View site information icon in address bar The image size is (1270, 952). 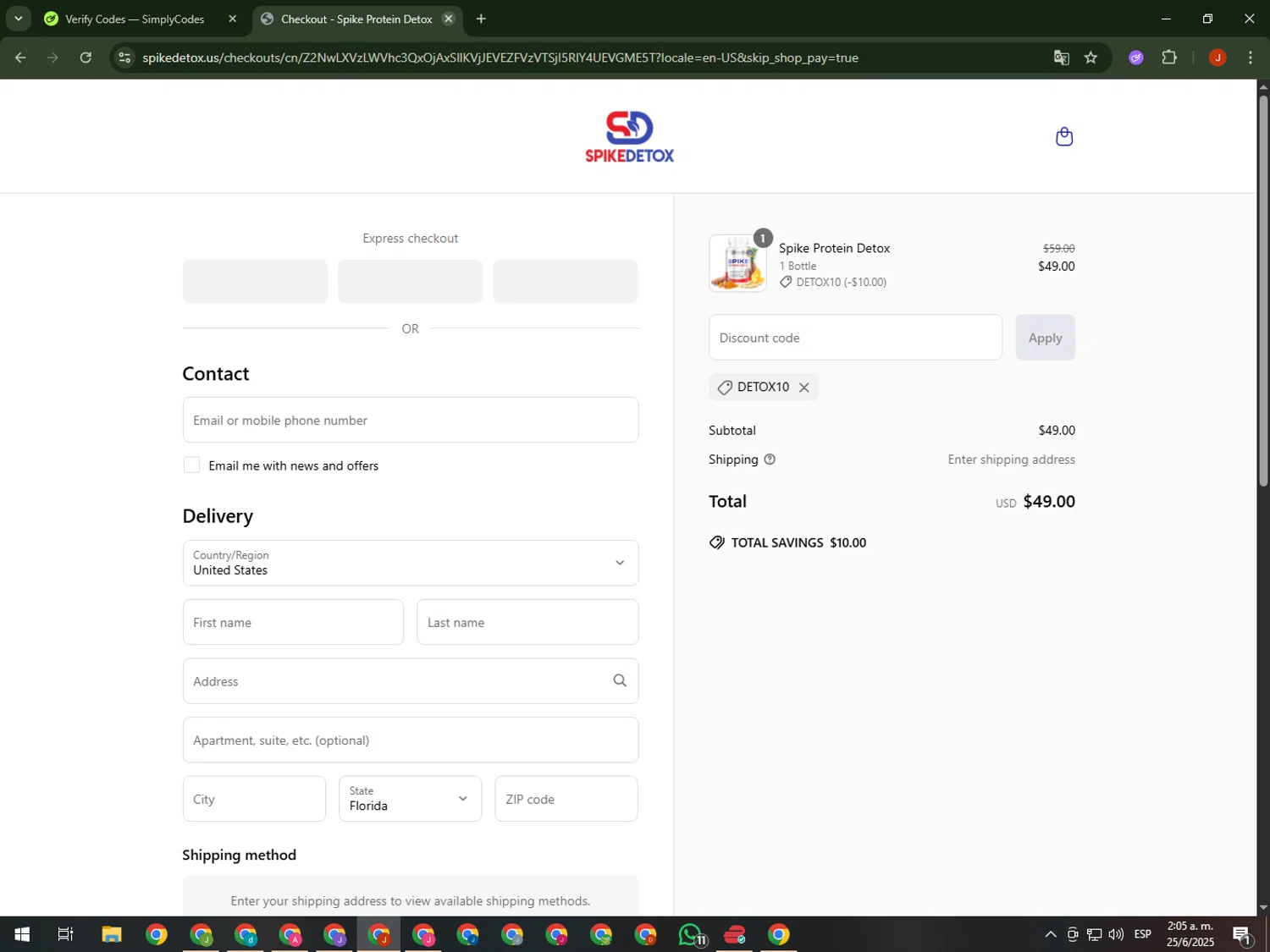124,58
